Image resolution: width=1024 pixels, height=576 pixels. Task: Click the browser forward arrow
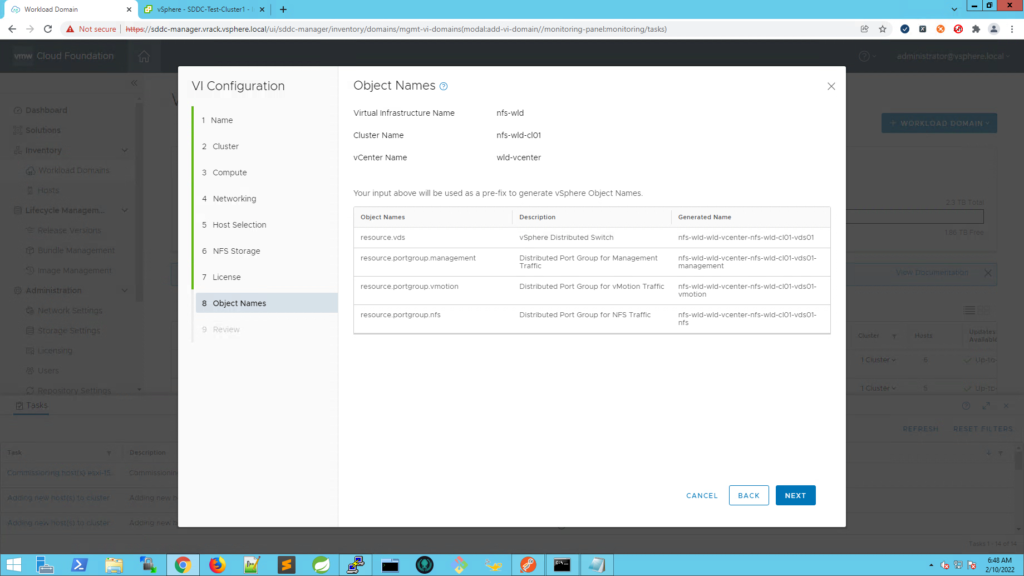coord(30,29)
